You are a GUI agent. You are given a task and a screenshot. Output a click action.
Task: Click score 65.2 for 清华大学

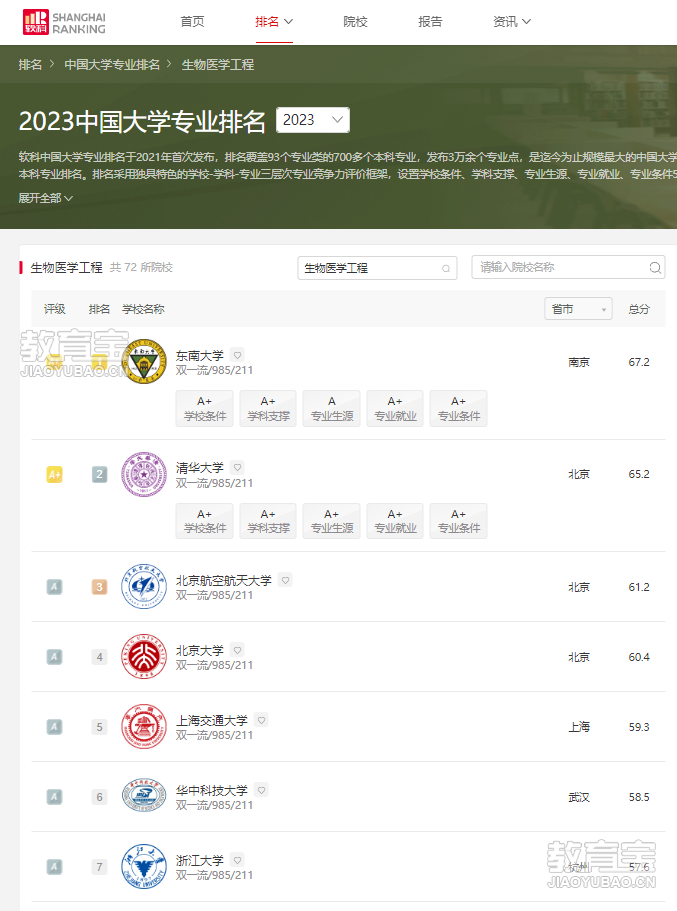(639, 474)
